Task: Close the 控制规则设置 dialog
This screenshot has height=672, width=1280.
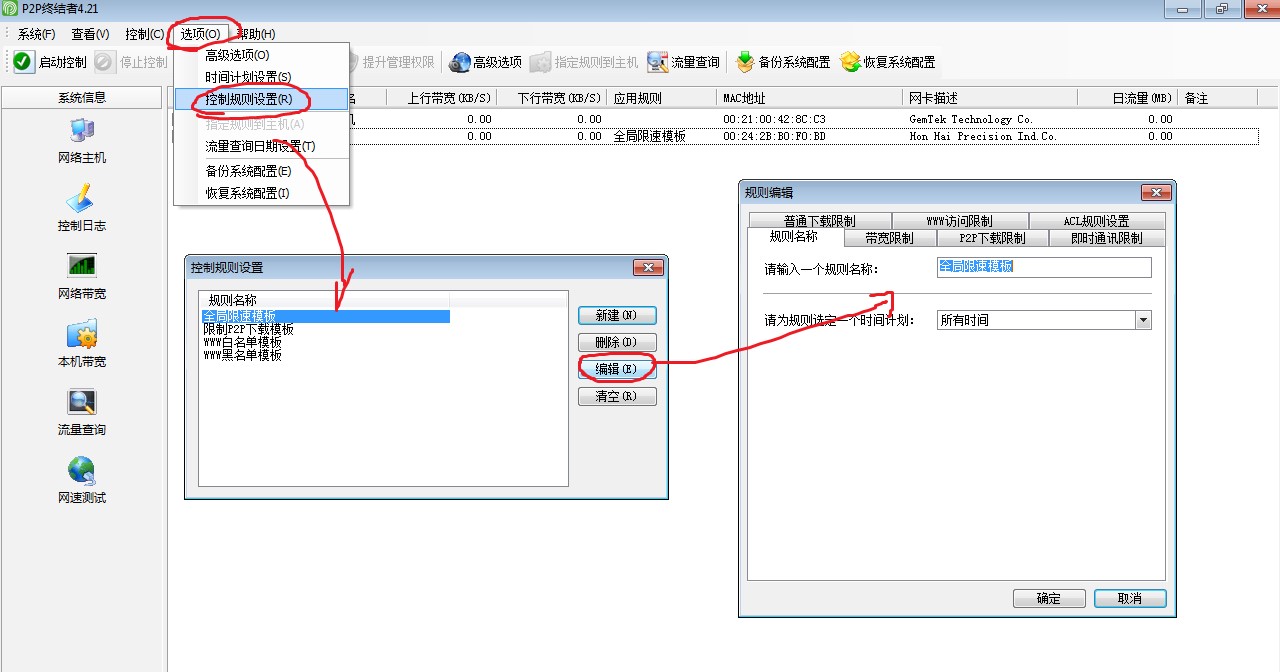Action: (648, 268)
